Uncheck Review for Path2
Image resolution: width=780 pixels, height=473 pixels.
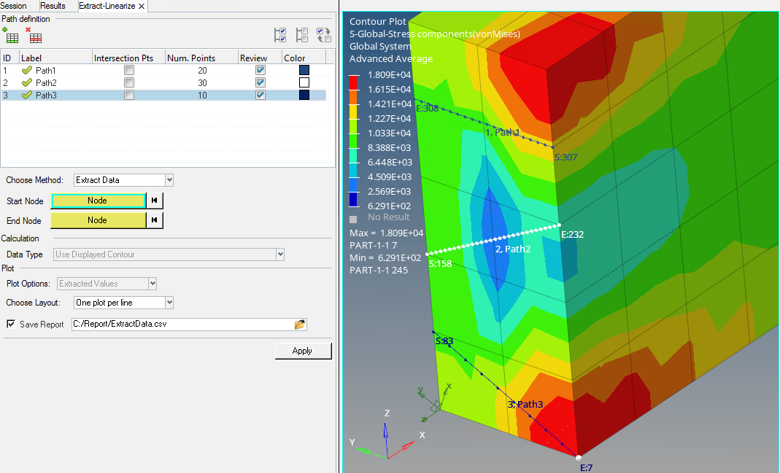pos(260,83)
